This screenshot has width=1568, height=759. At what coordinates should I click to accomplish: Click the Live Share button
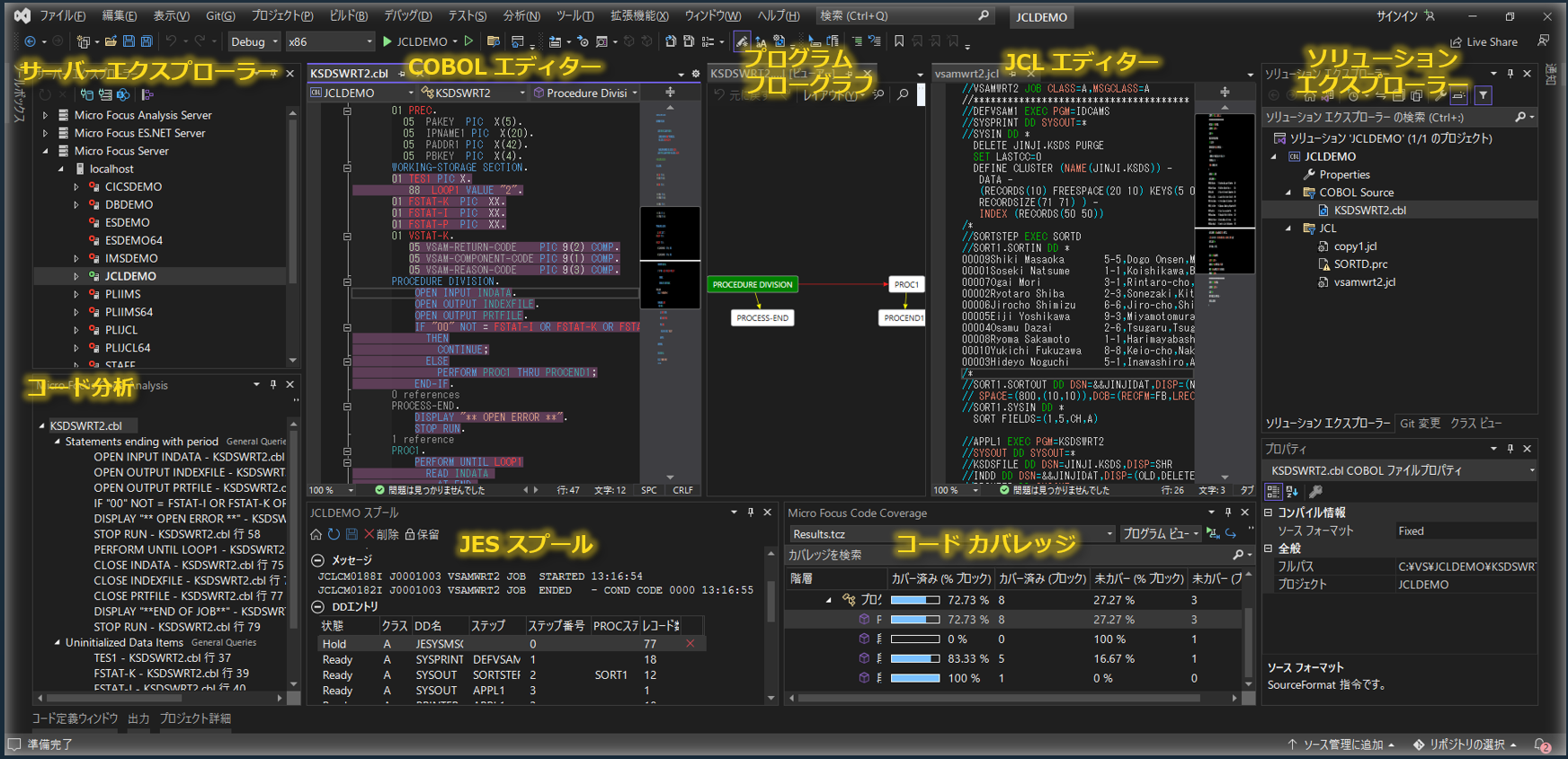coord(1483,41)
